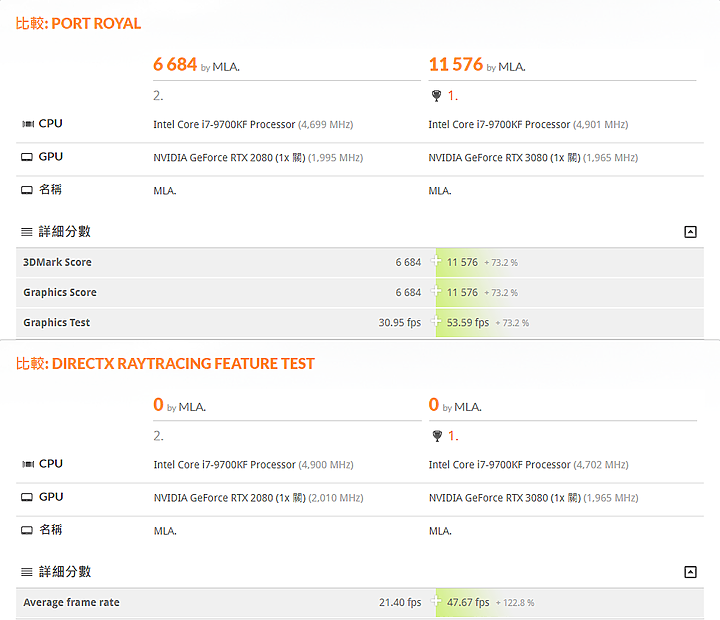720x620 pixels.
Task: Select i7-9700KF Processor (4,900 MHz) text
Action: coord(253,465)
